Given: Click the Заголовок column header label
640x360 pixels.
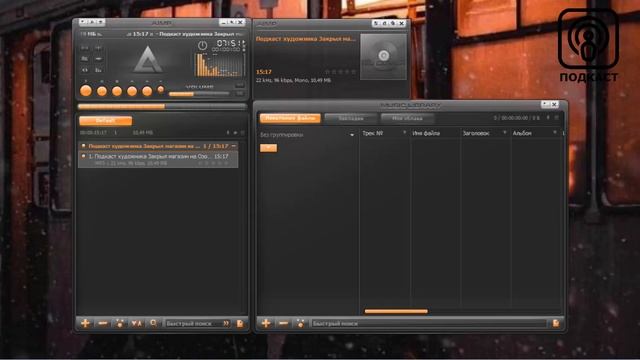Looking at the screenshot, I should coord(476,133).
